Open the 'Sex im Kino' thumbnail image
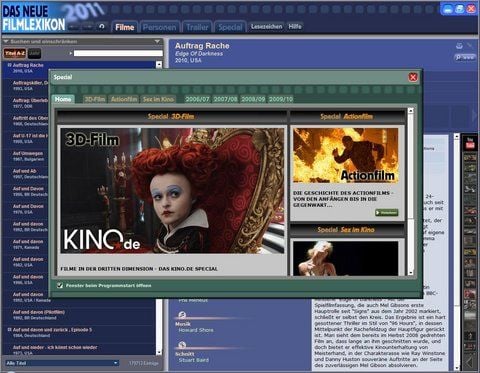 tap(346, 259)
